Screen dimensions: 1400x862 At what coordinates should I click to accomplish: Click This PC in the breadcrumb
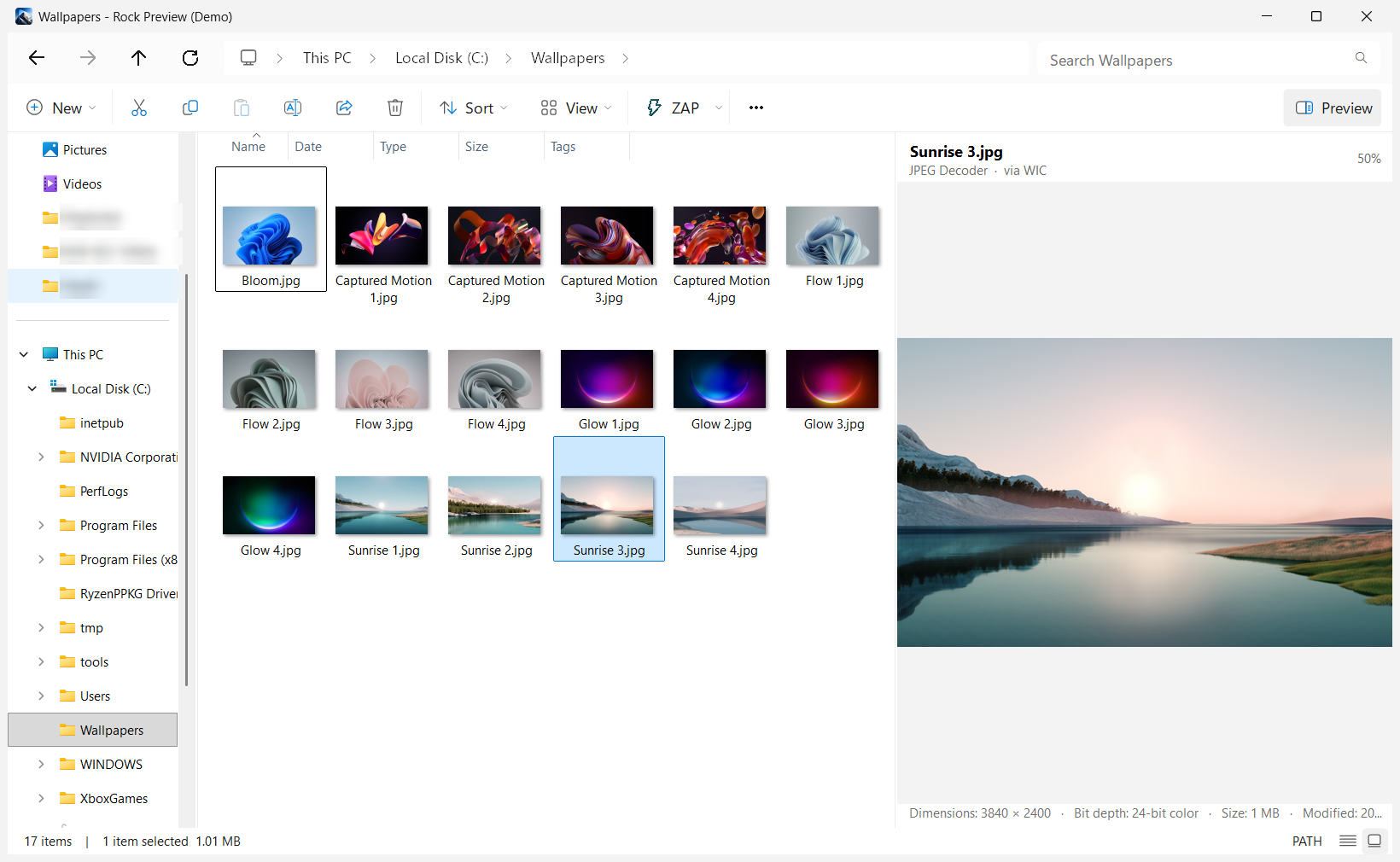327,58
